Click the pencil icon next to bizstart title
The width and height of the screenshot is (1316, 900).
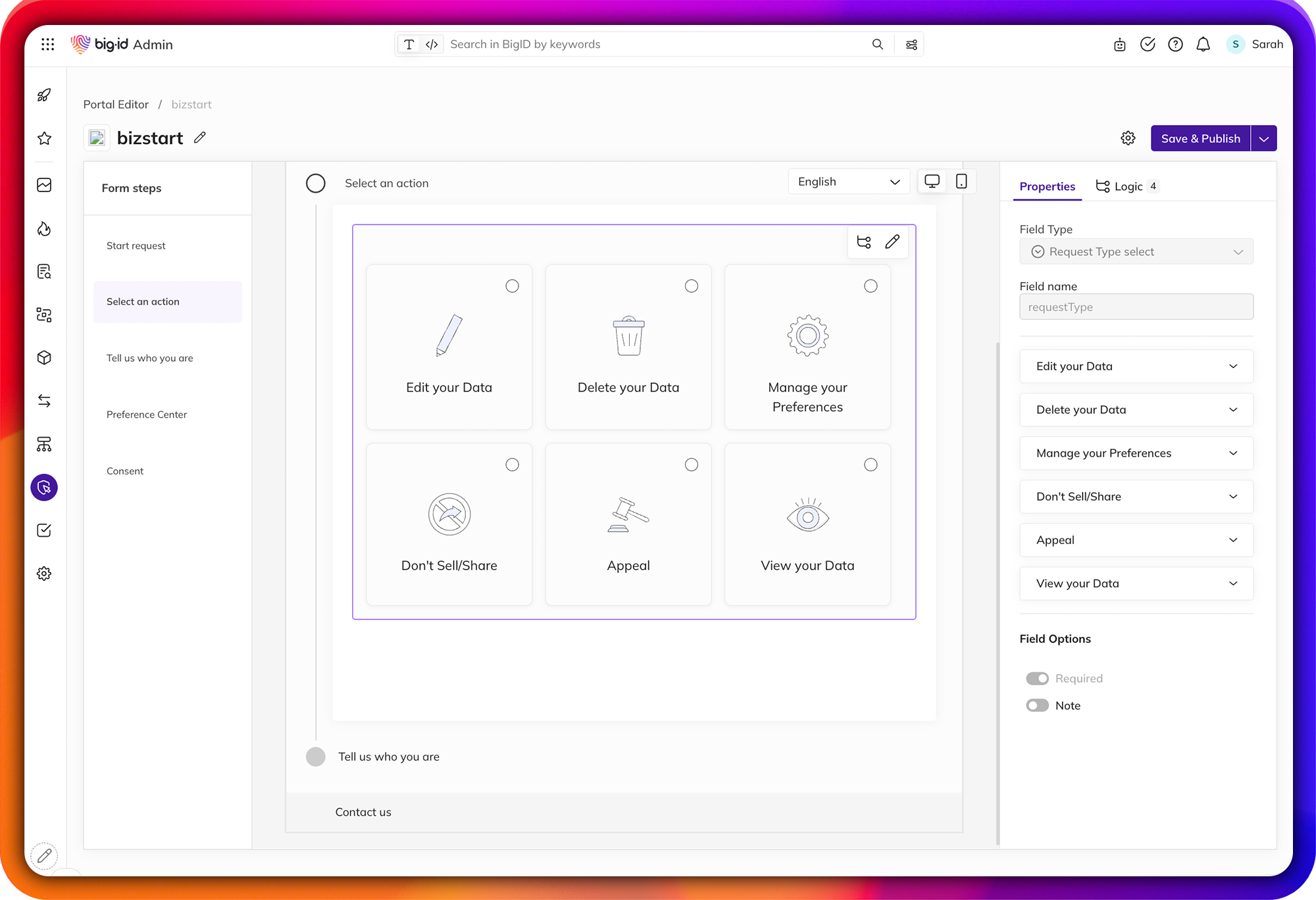point(200,137)
